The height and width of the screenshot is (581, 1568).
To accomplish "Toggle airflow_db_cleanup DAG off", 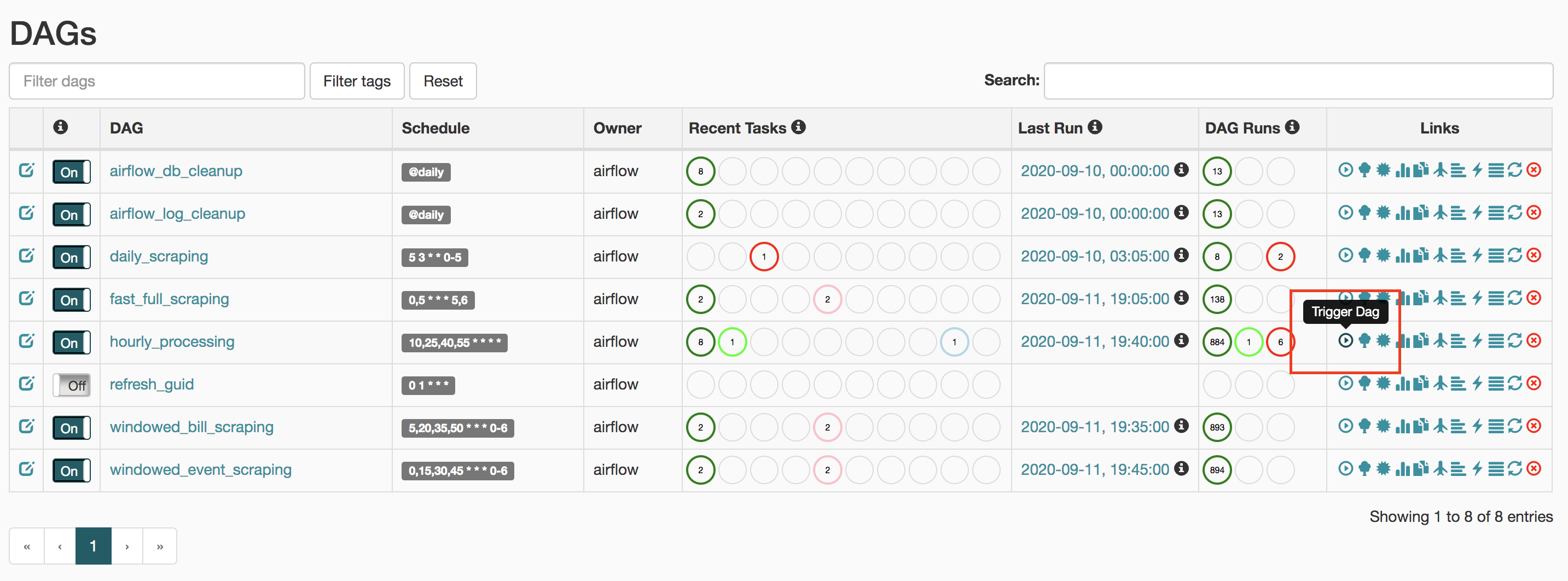I will (71, 172).
